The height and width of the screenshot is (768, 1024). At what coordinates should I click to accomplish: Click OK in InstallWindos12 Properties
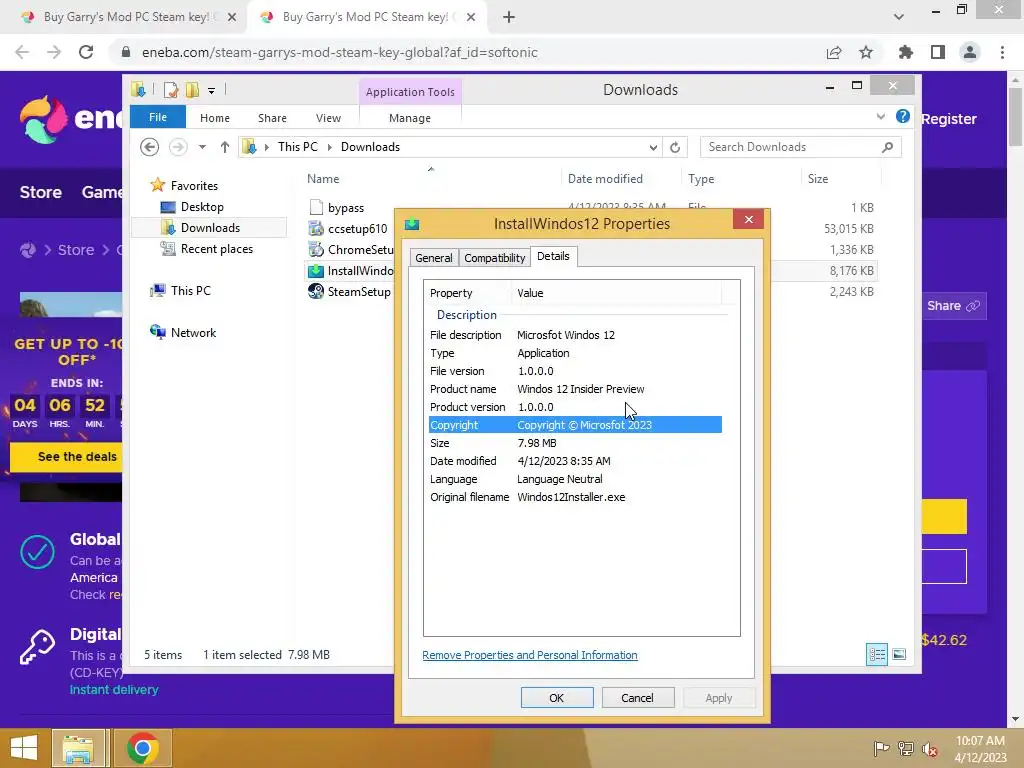tap(556, 697)
